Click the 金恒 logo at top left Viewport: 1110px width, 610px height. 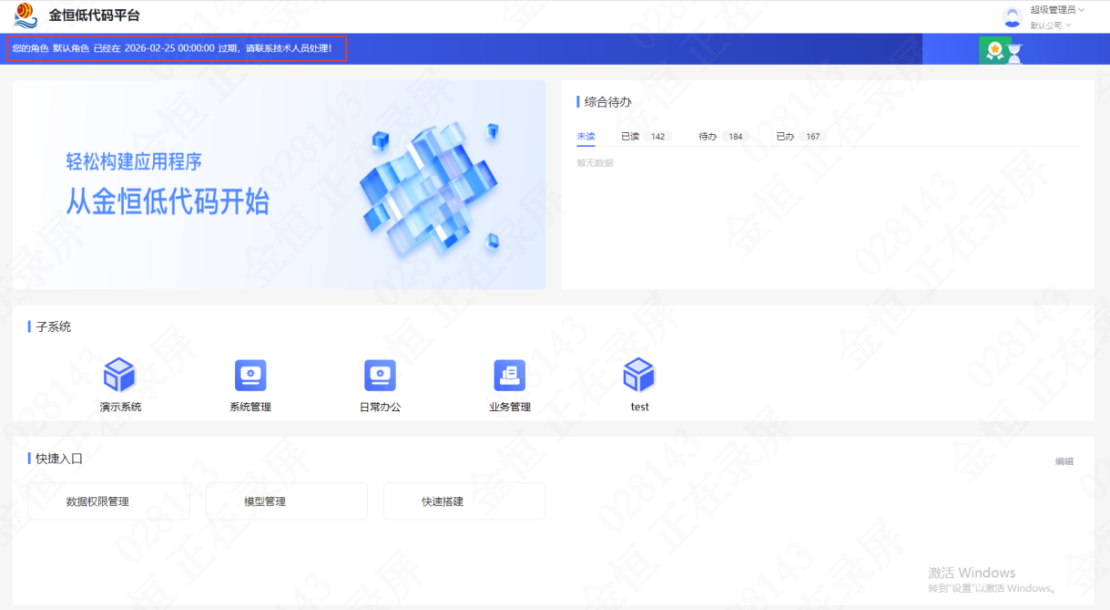click(x=25, y=15)
